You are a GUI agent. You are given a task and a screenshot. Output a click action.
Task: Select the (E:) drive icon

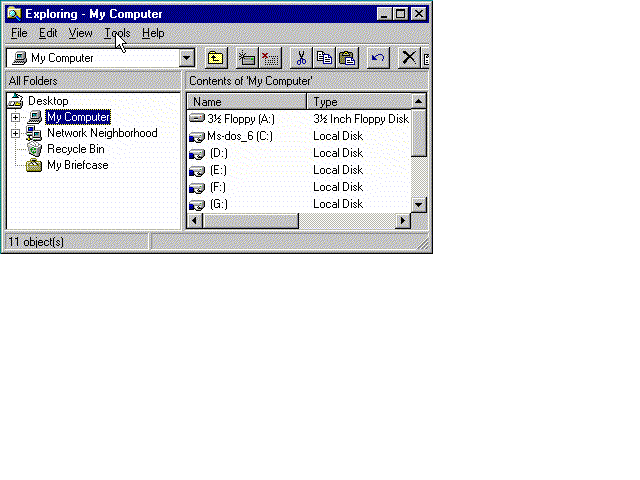tap(197, 171)
